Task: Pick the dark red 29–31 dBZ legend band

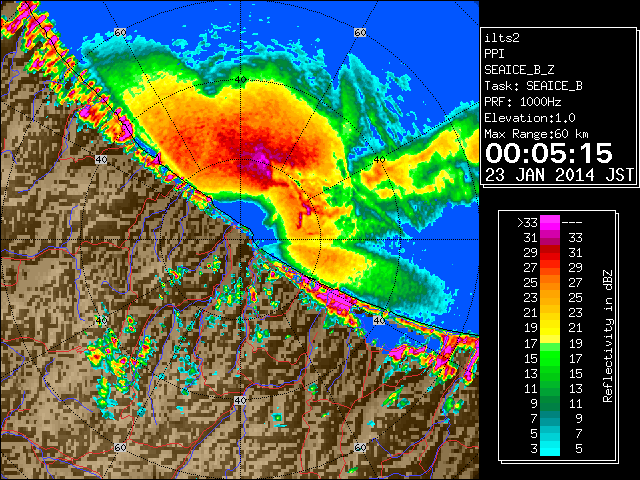Action: point(550,253)
